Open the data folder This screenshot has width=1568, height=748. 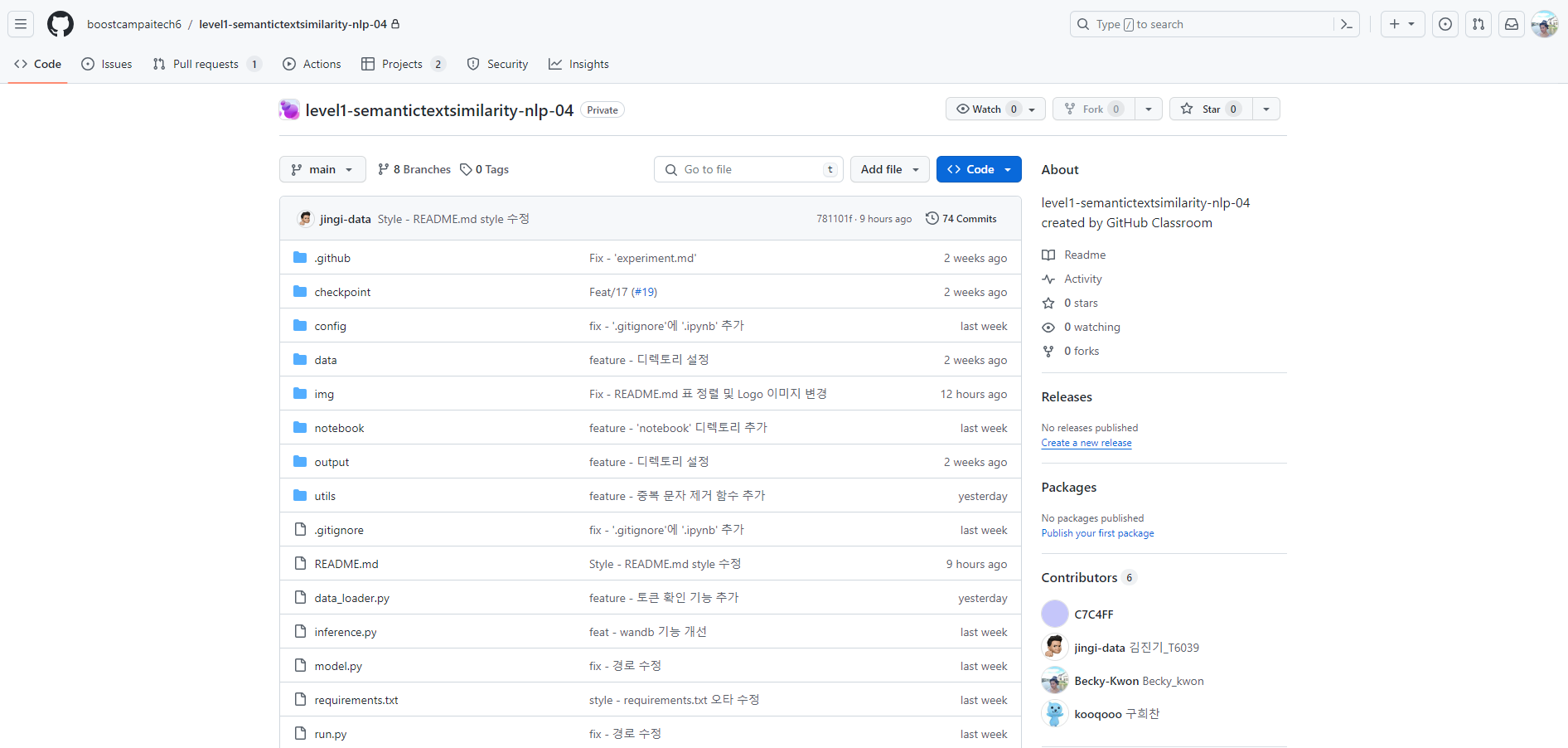pos(326,360)
